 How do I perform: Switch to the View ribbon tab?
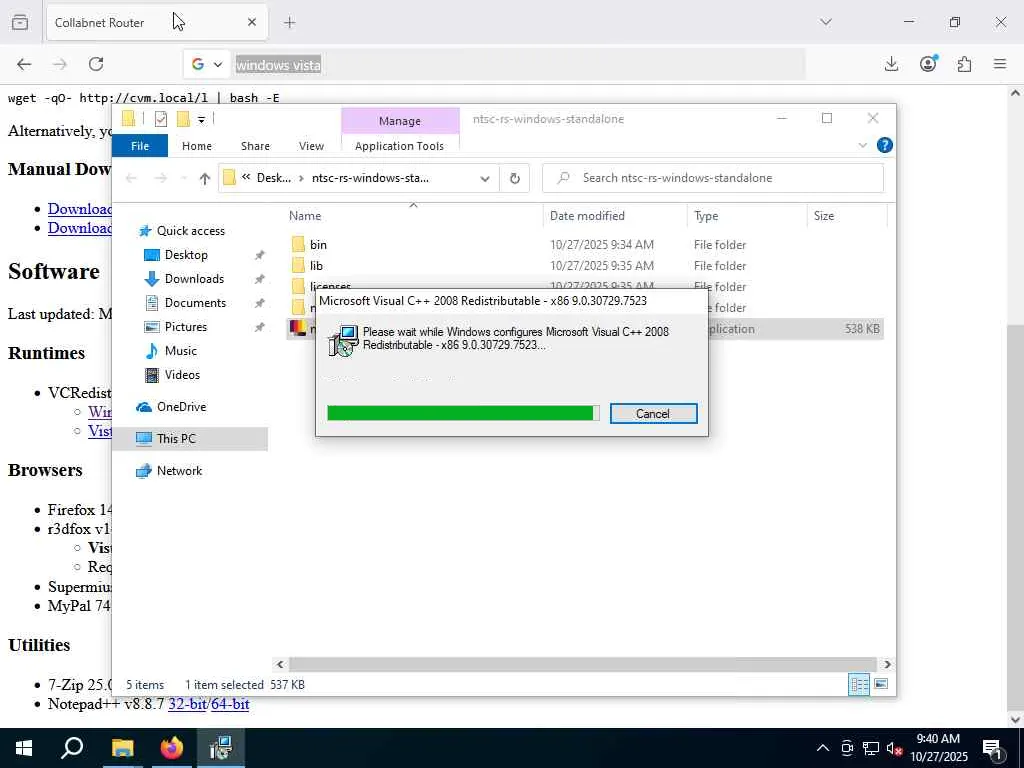pos(311,146)
